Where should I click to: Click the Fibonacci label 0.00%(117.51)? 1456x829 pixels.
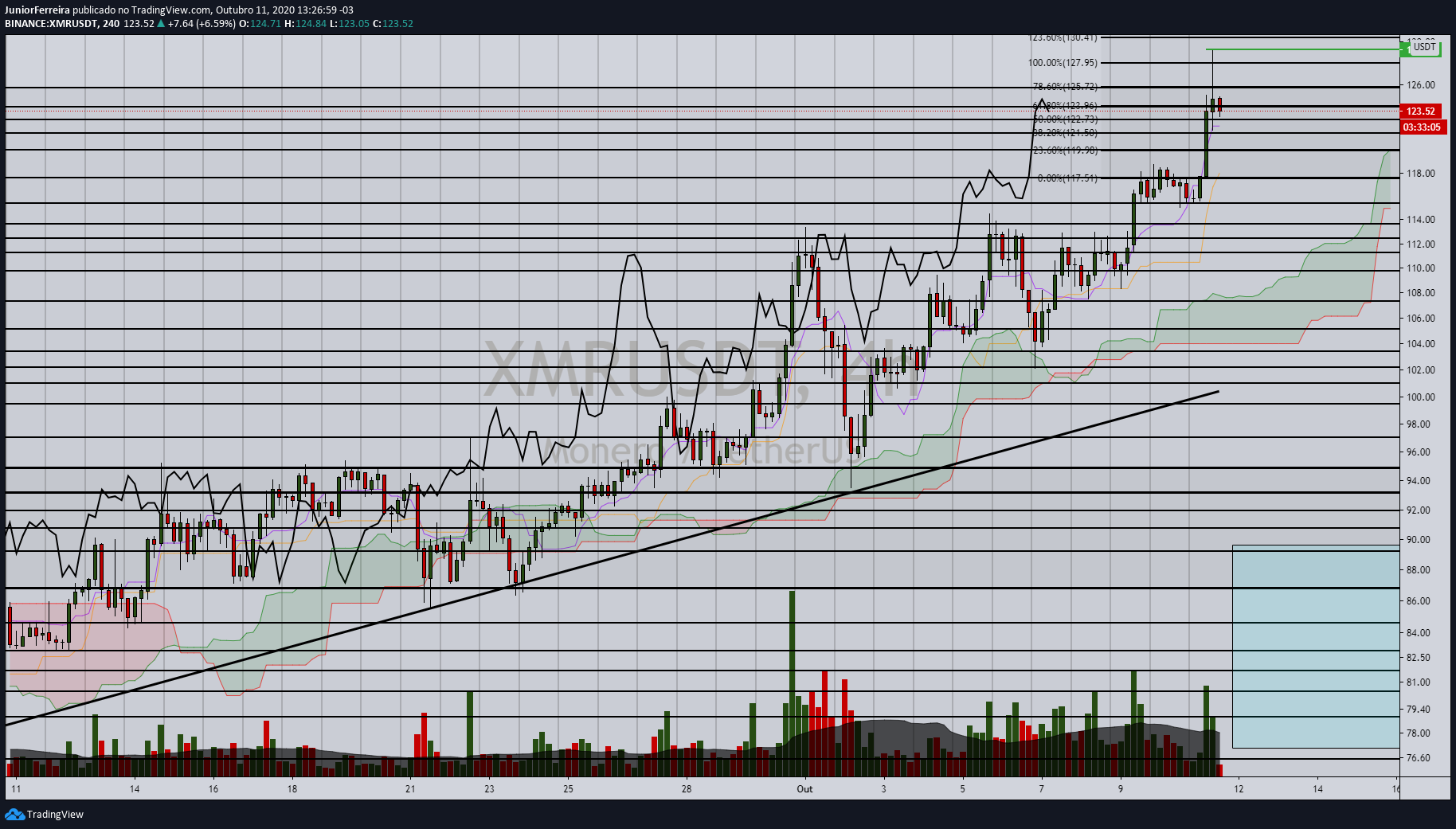tap(1067, 178)
